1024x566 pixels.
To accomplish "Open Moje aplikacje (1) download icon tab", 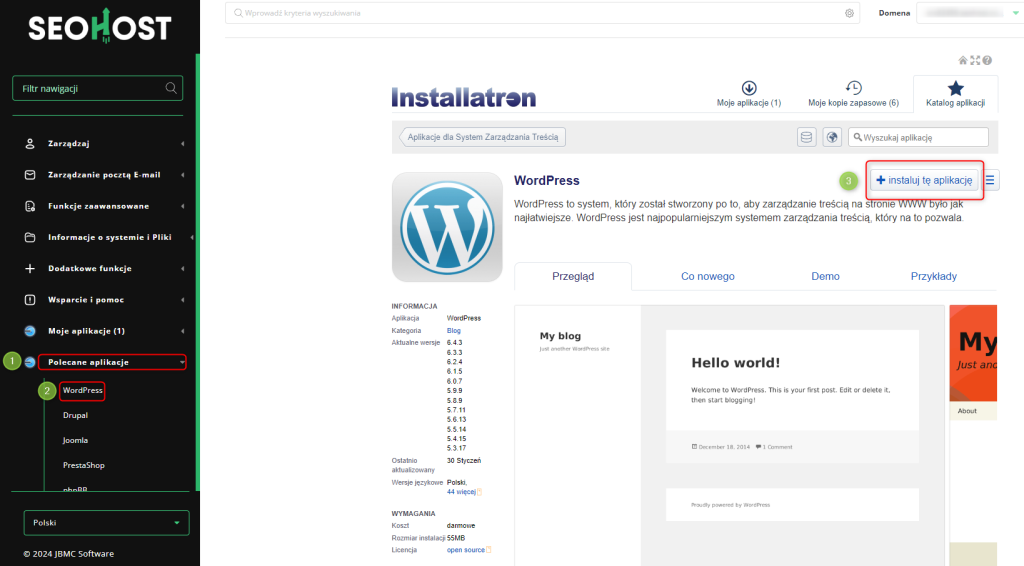I will pyautogui.click(x=749, y=93).
